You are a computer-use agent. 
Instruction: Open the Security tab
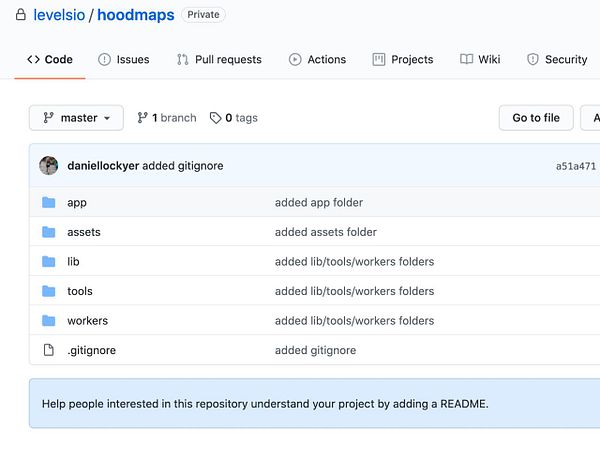coord(557,60)
